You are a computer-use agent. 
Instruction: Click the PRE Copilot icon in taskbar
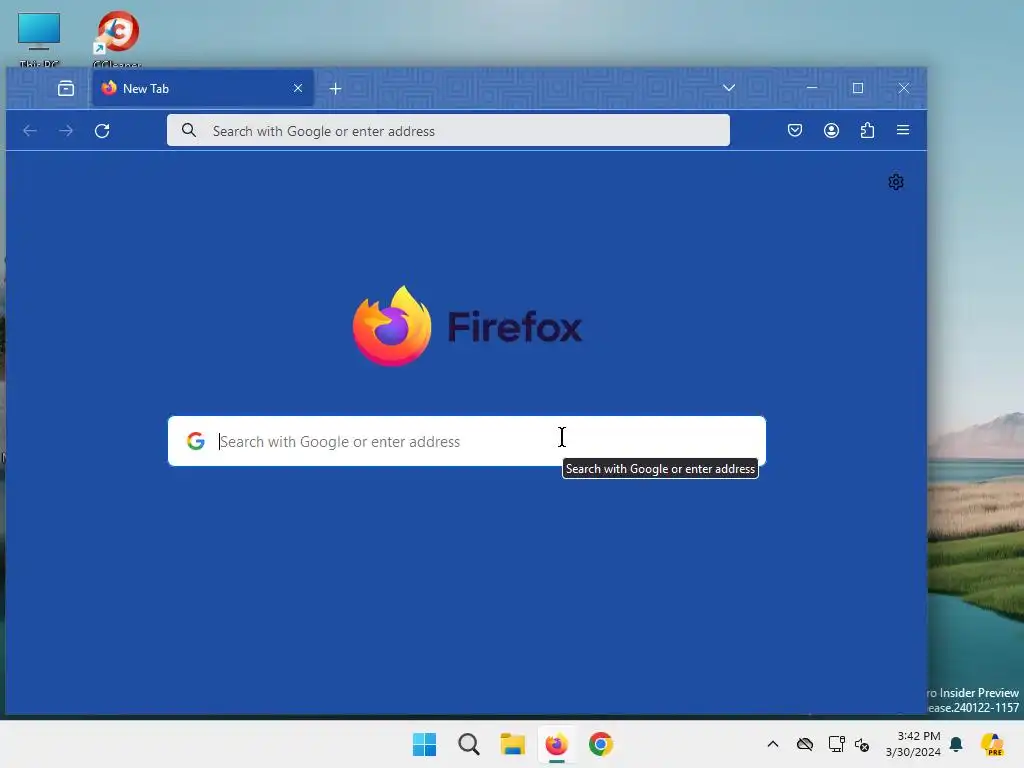(992, 744)
